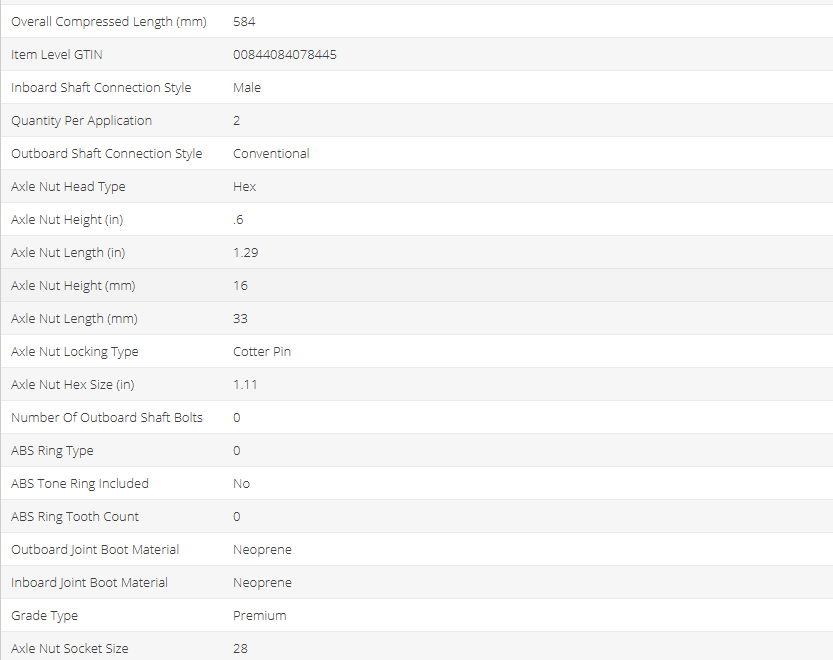Click the Outboard Joint Boot Material label

tap(95, 550)
